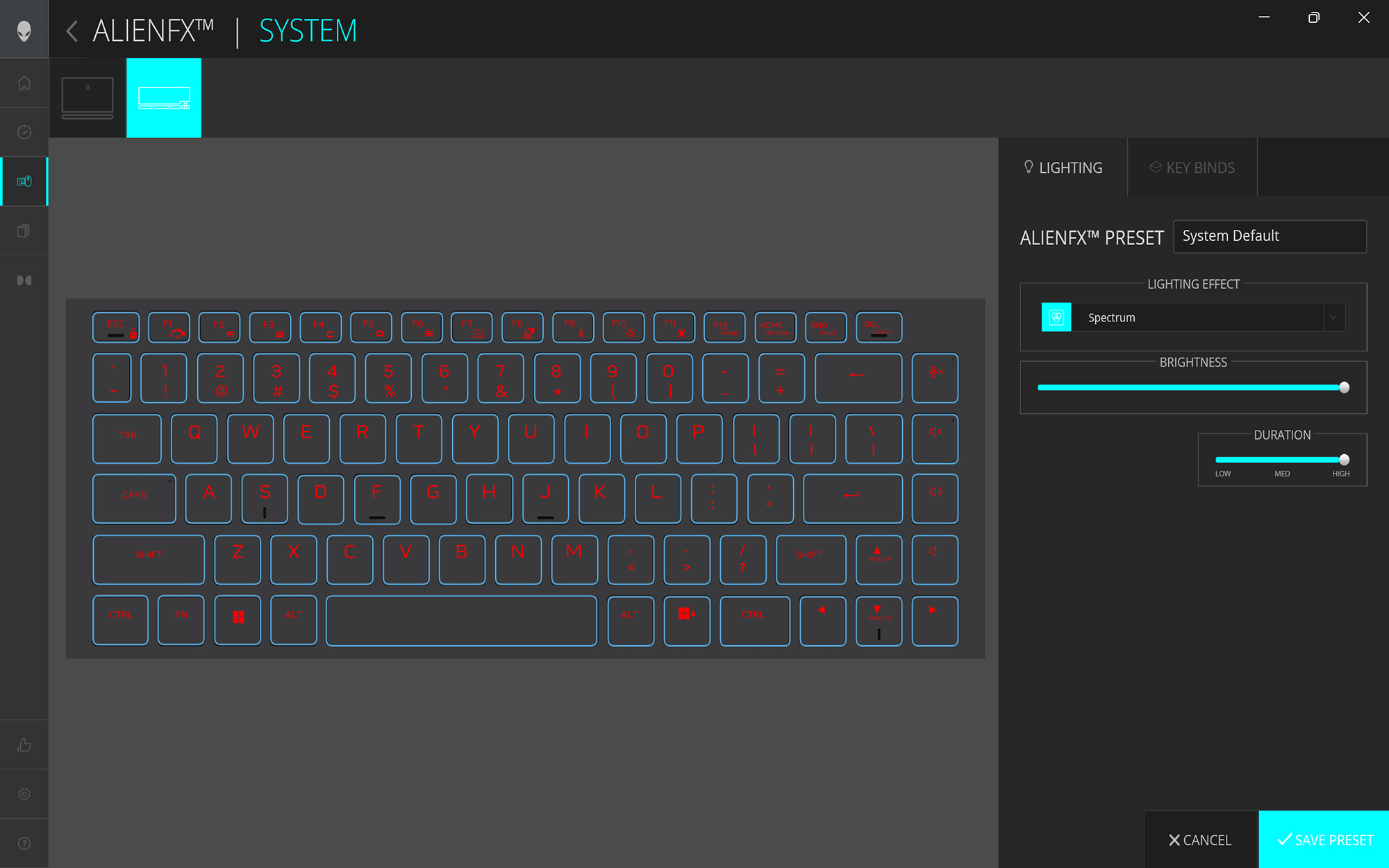The width and height of the screenshot is (1389, 868).
Task: Click the help question mark icon
Action: coord(24,843)
